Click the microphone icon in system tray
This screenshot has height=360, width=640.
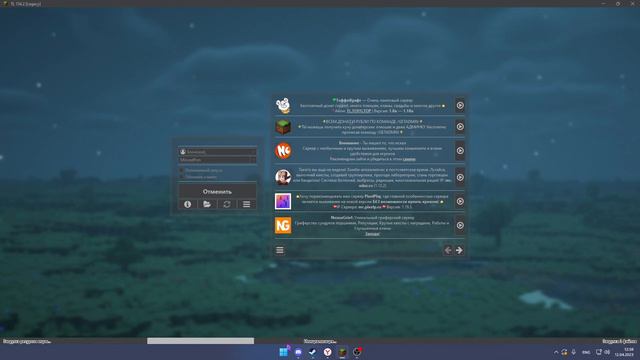coord(573,352)
